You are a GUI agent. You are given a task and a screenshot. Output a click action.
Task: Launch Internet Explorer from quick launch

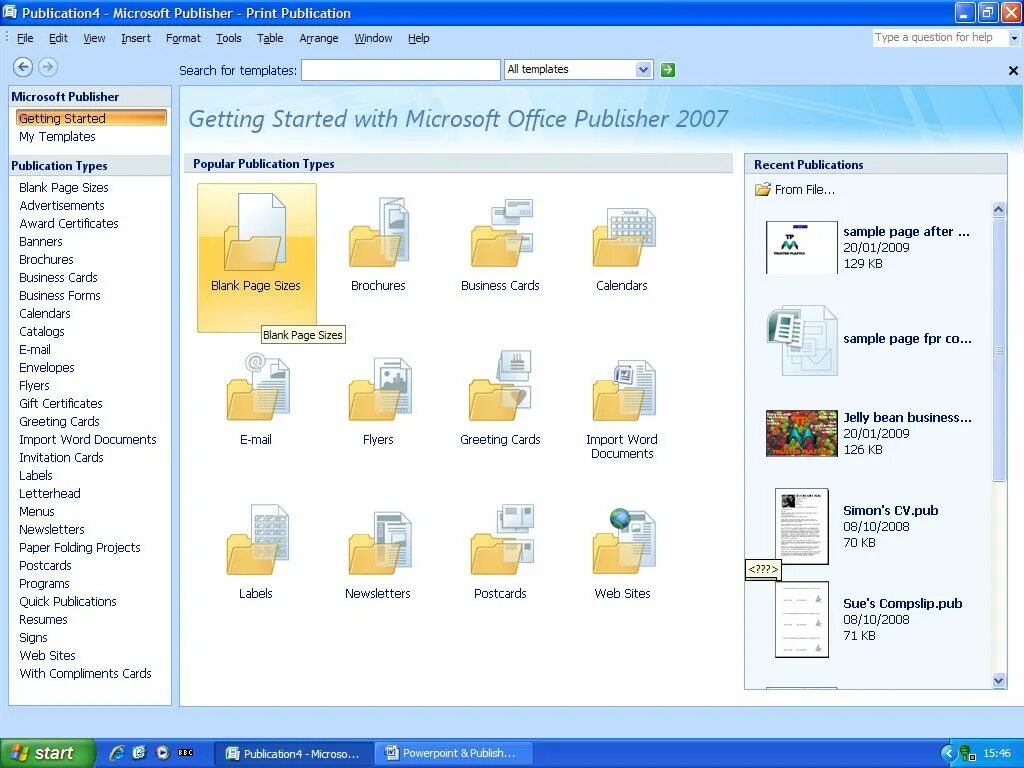tap(117, 752)
